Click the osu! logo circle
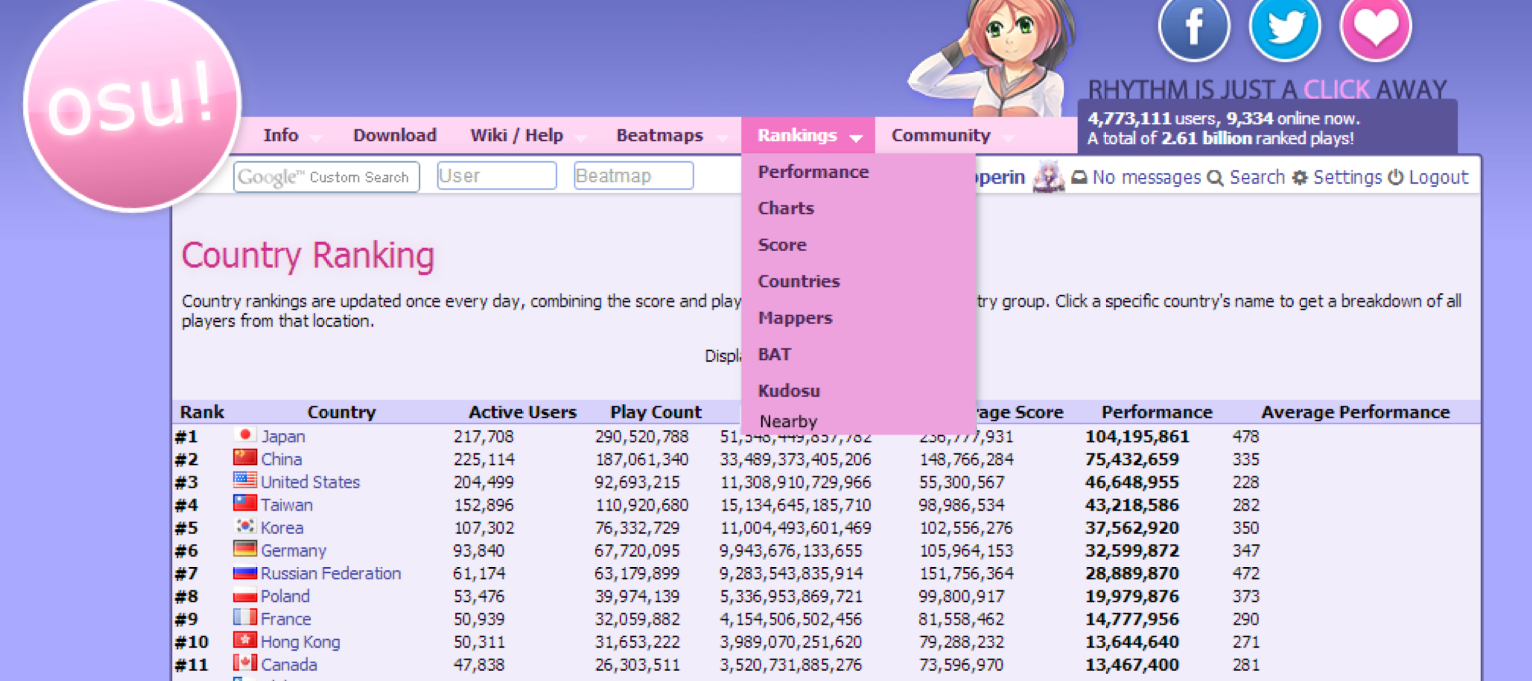Image resolution: width=1532 pixels, height=681 pixels. (x=132, y=104)
